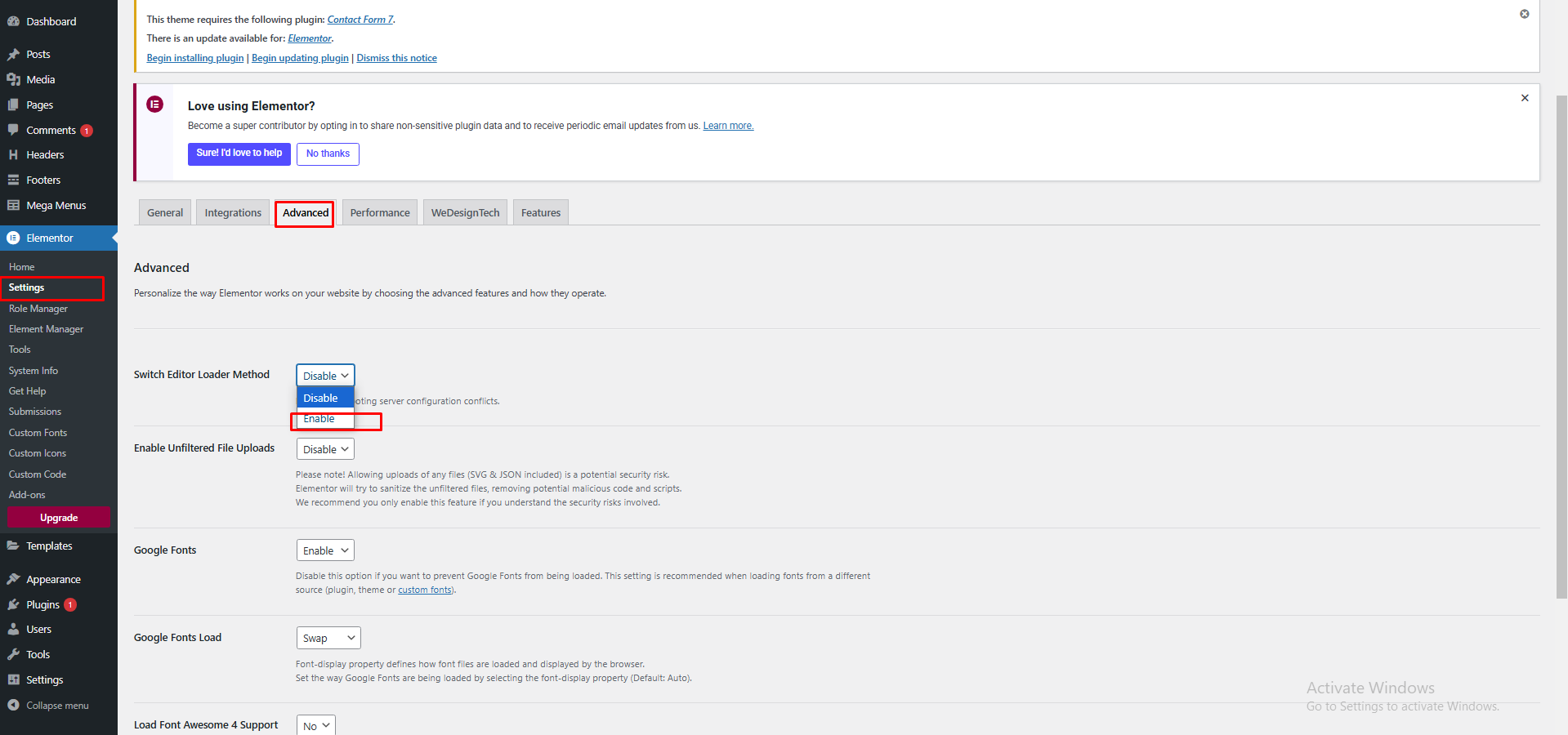The height and width of the screenshot is (735, 1568).
Task: Dismiss the Elementor notice with X
Action: coord(1525,98)
